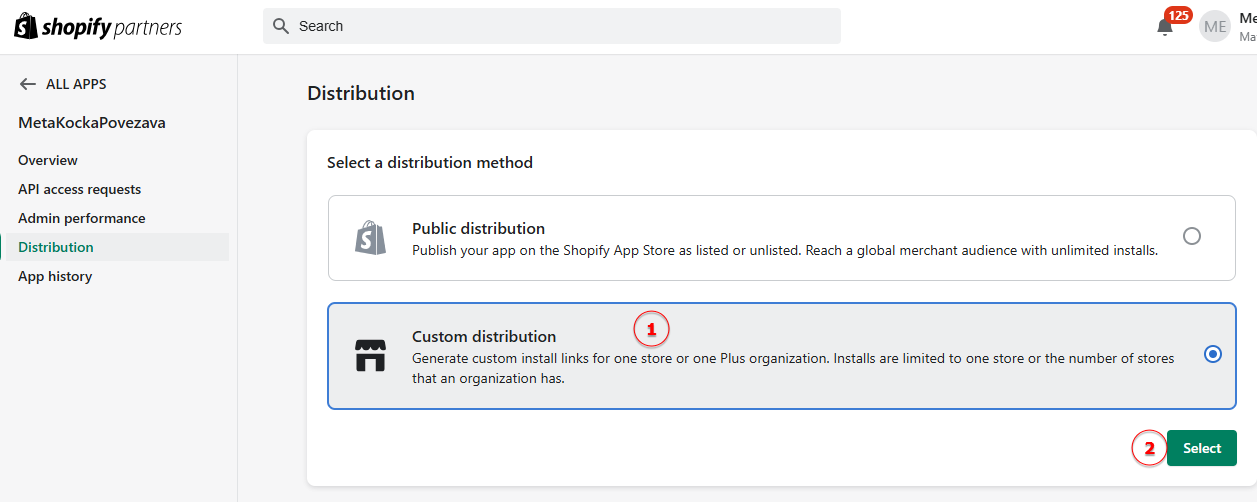1257x502 pixels.
Task: Click the MetaKockaPovezava app name
Action: pyautogui.click(x=92, y=123)
